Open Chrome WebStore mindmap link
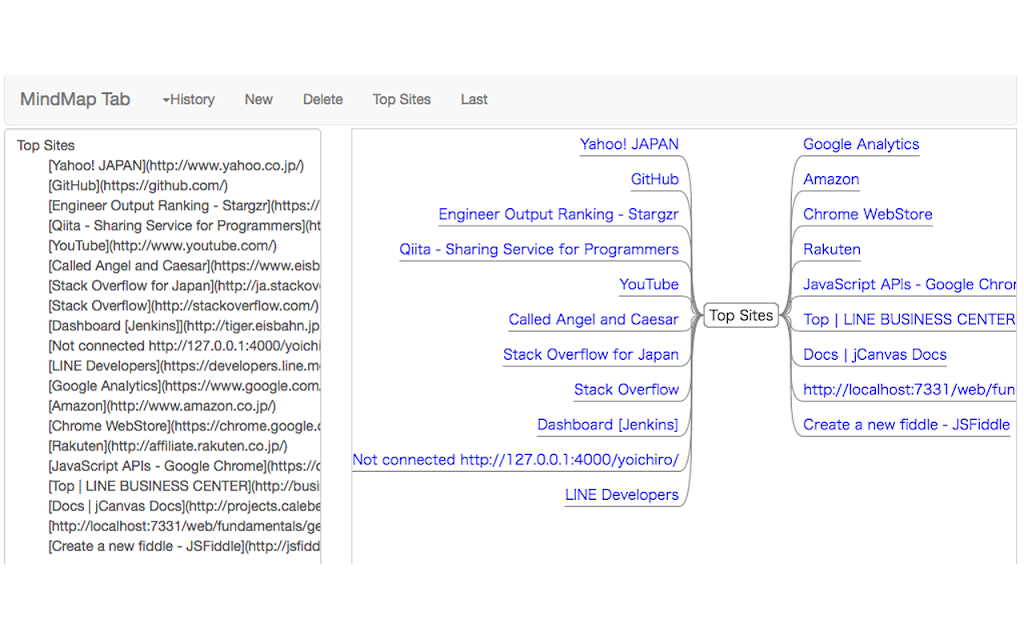 (x=868, y=214)
